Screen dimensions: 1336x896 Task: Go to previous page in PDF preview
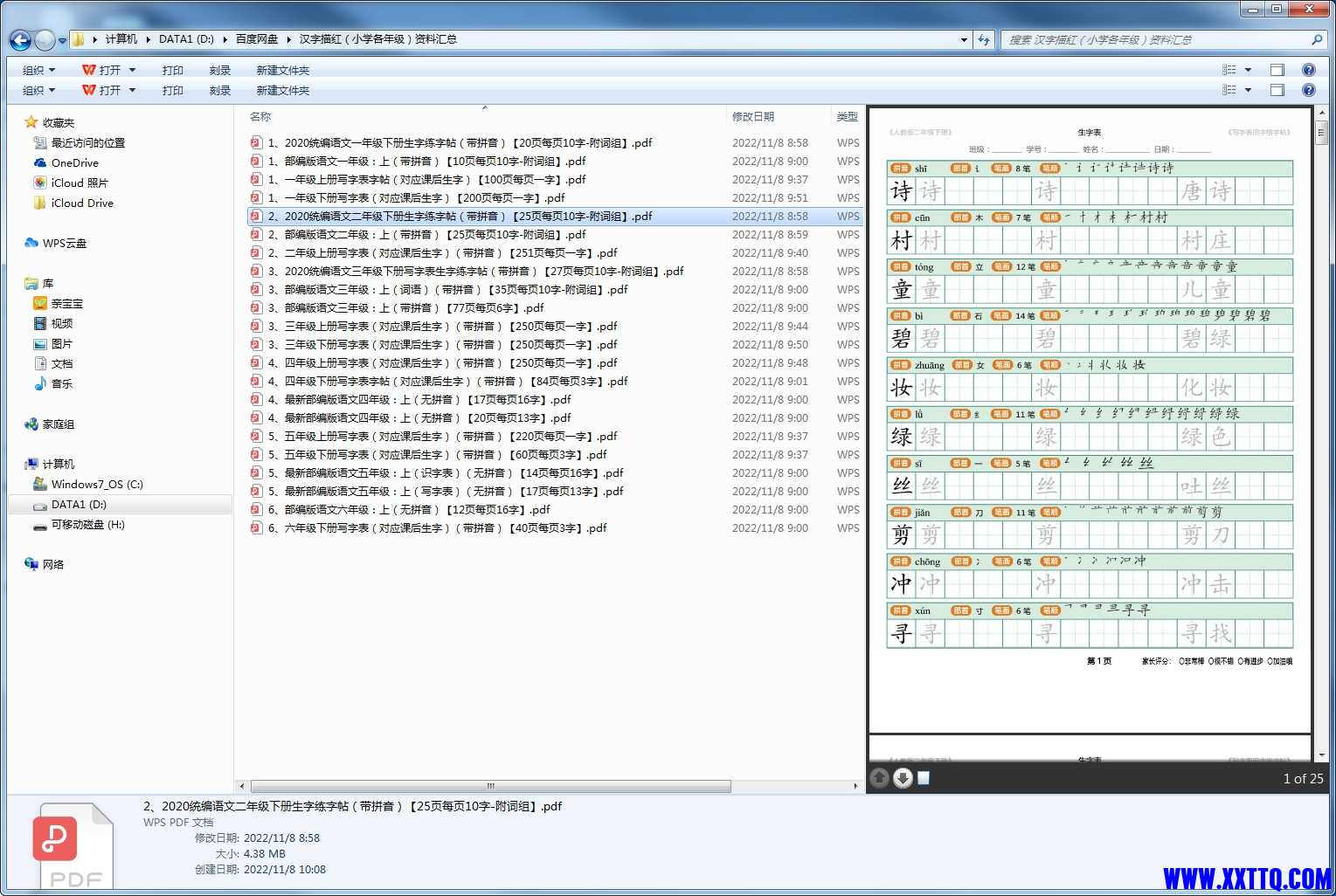point(879,777)
